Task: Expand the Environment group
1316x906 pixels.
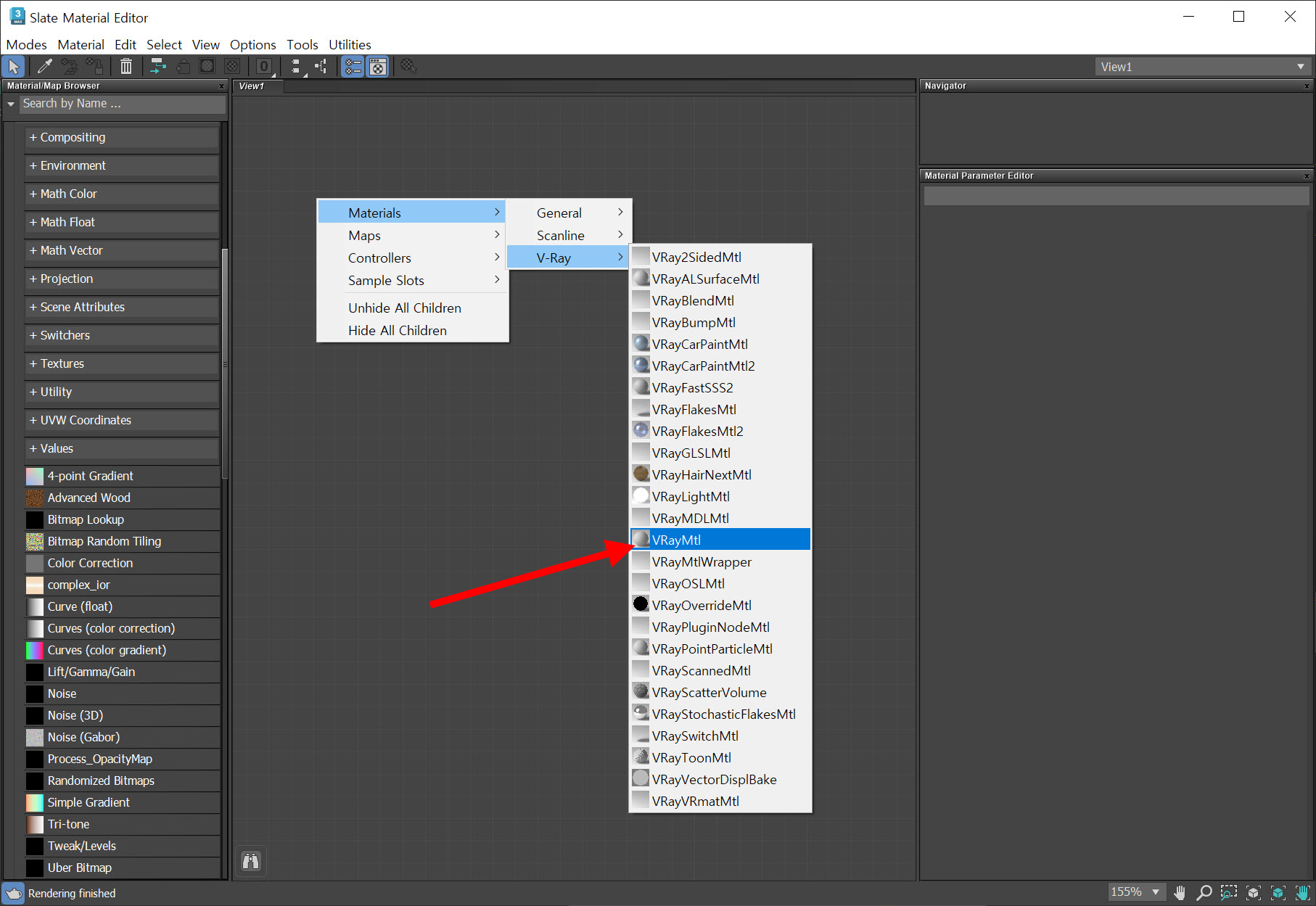Action: [122, 165]
